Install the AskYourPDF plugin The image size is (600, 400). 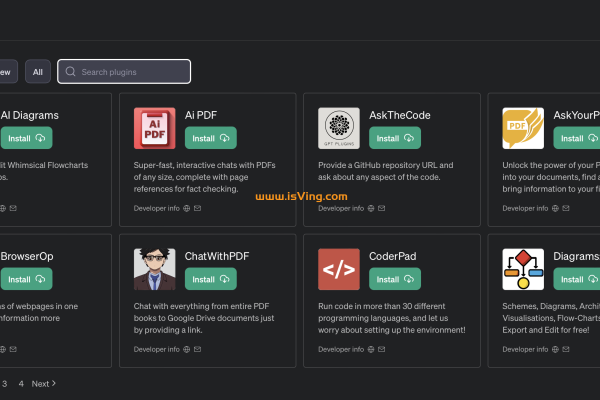pyautogui.click(x=577, y=138)
